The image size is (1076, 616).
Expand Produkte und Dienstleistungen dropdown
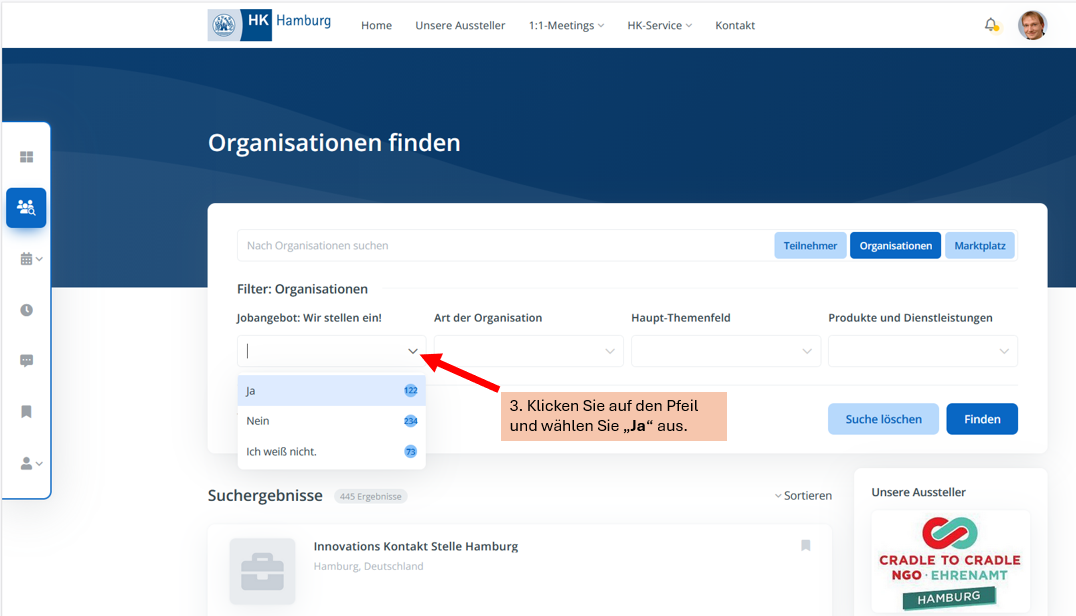[x=922, y=351]
